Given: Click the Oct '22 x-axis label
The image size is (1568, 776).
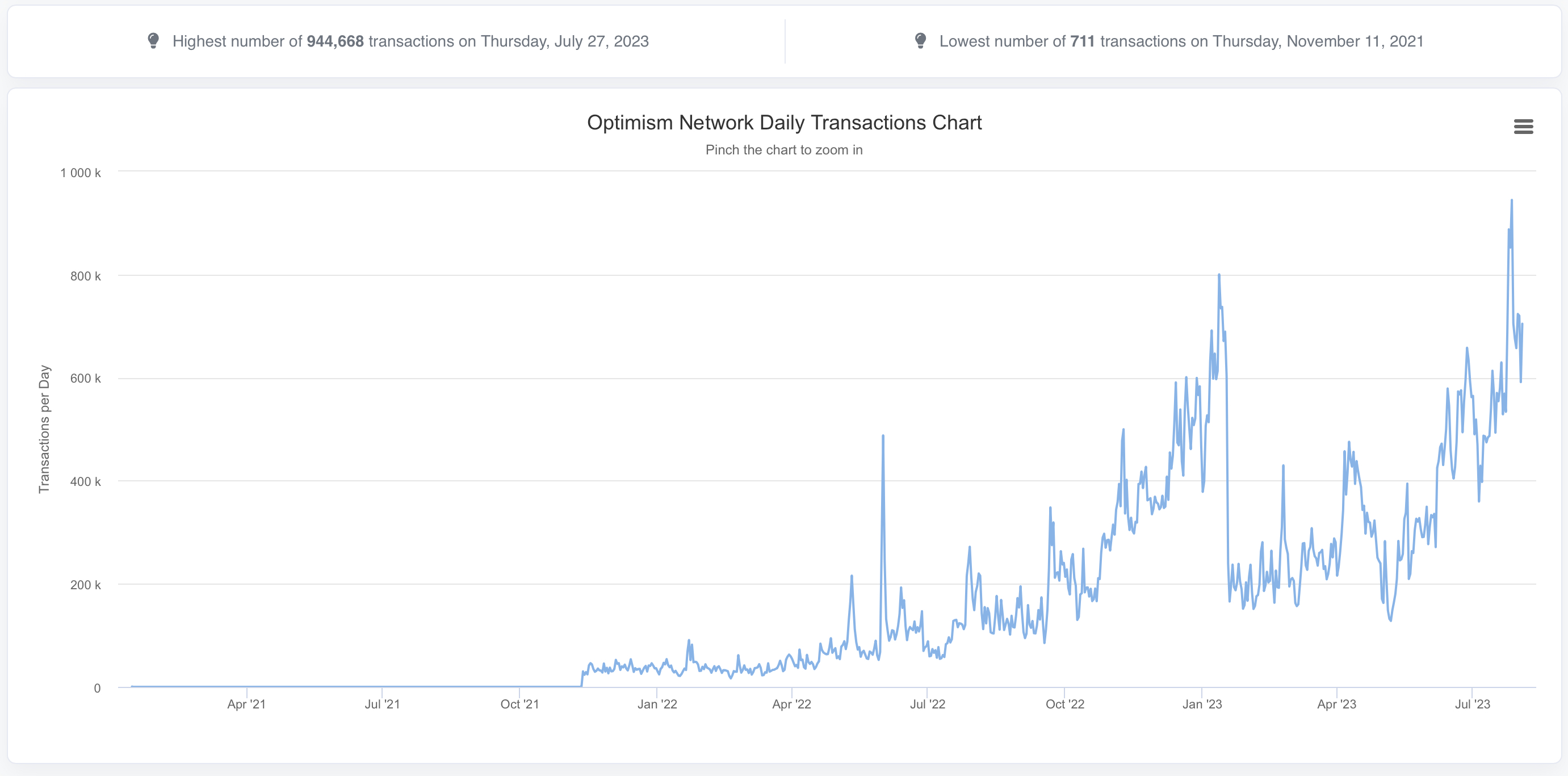Looking at the screenshot, I should click(1064, 704).
